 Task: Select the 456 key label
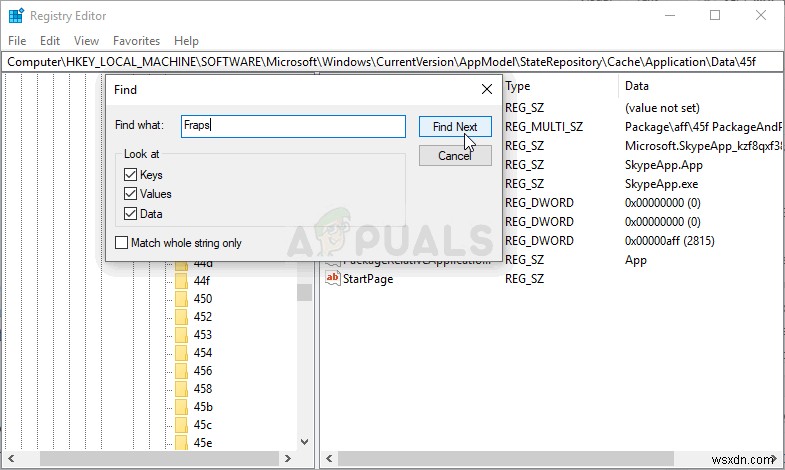pyautogui.click(x=203, y=371)
